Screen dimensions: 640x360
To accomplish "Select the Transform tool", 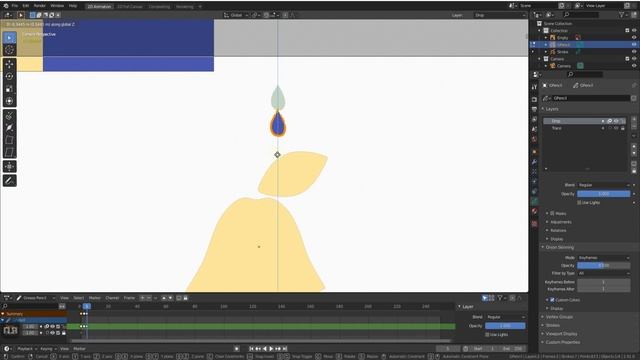I will tap(9, 101).
